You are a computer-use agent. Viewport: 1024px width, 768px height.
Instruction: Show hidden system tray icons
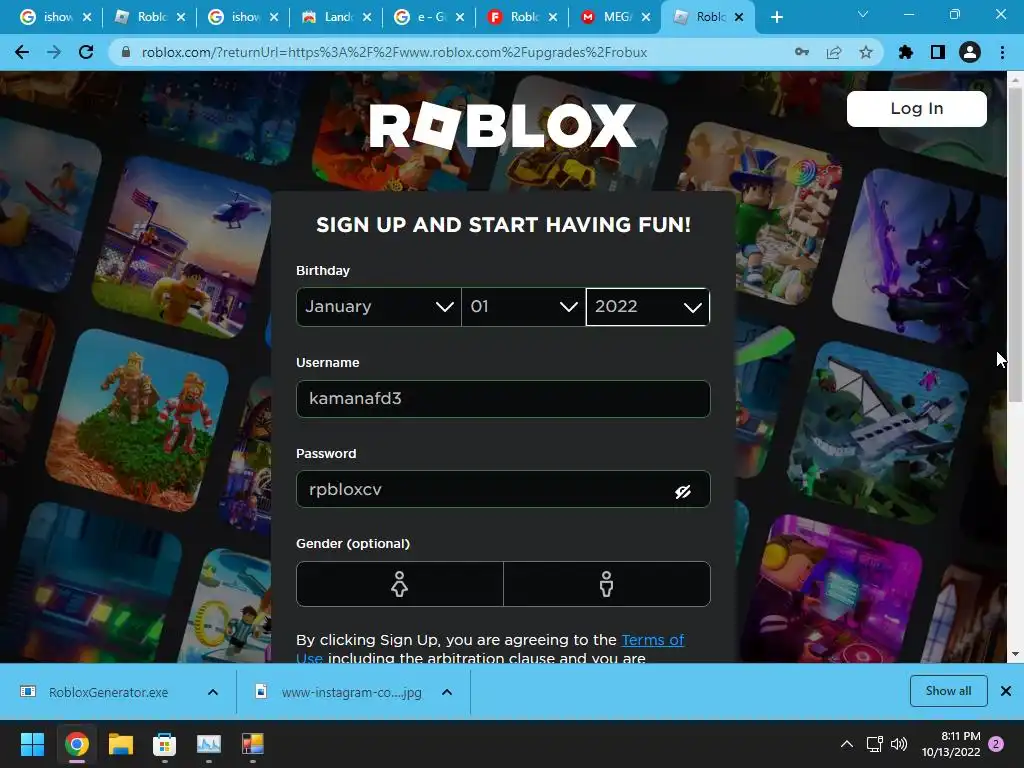pyautogui.click(x=847, y=744)
